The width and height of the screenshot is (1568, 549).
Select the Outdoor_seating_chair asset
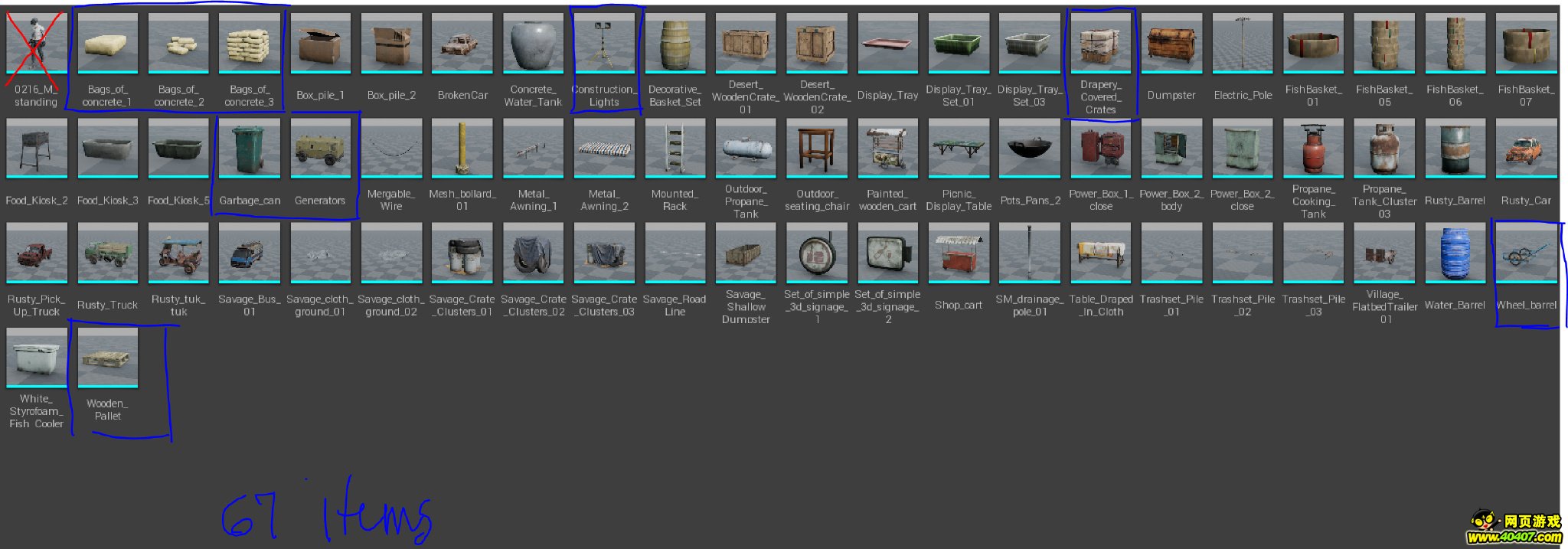817,148
